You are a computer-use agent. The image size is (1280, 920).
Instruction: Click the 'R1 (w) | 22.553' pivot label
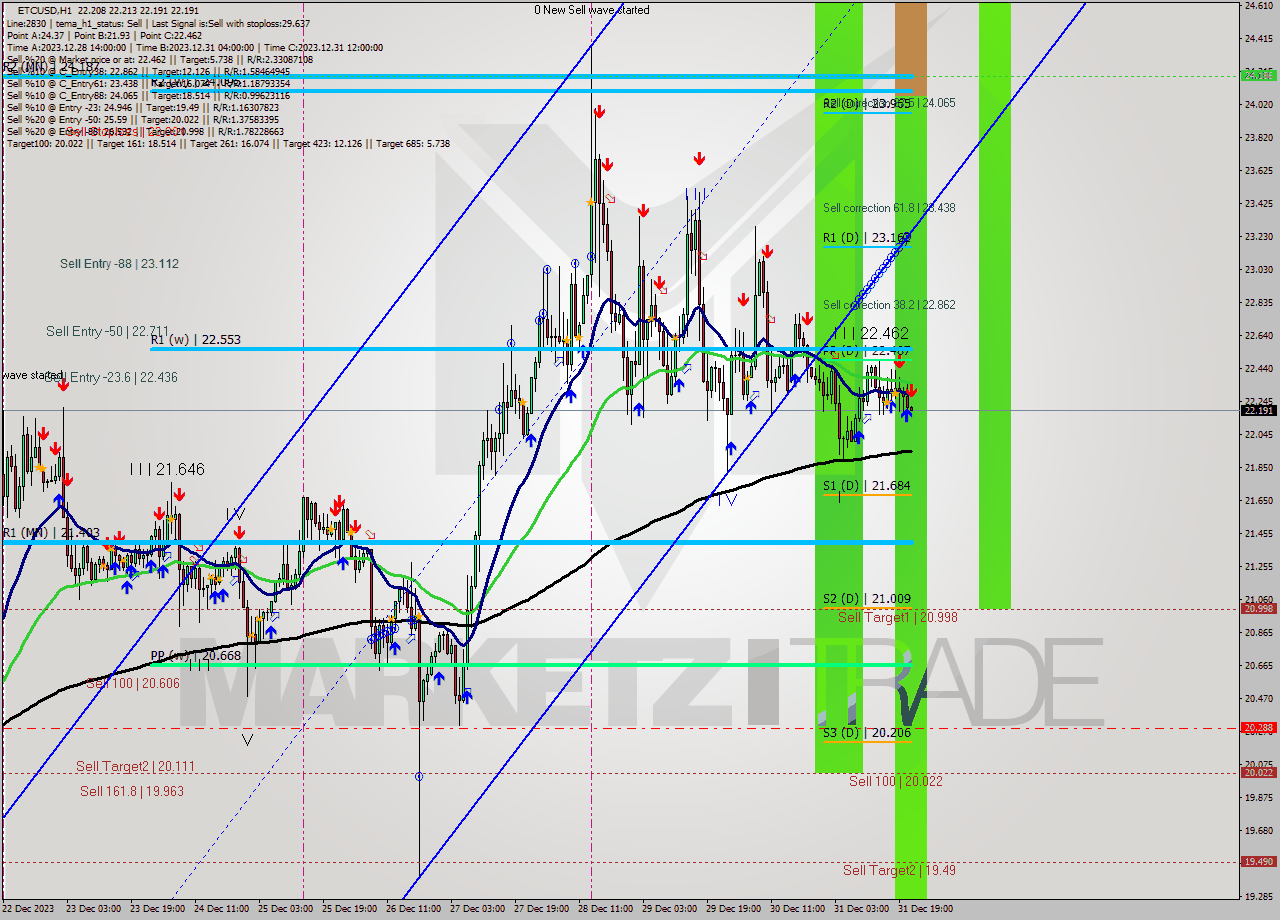(x=196, y=340)
